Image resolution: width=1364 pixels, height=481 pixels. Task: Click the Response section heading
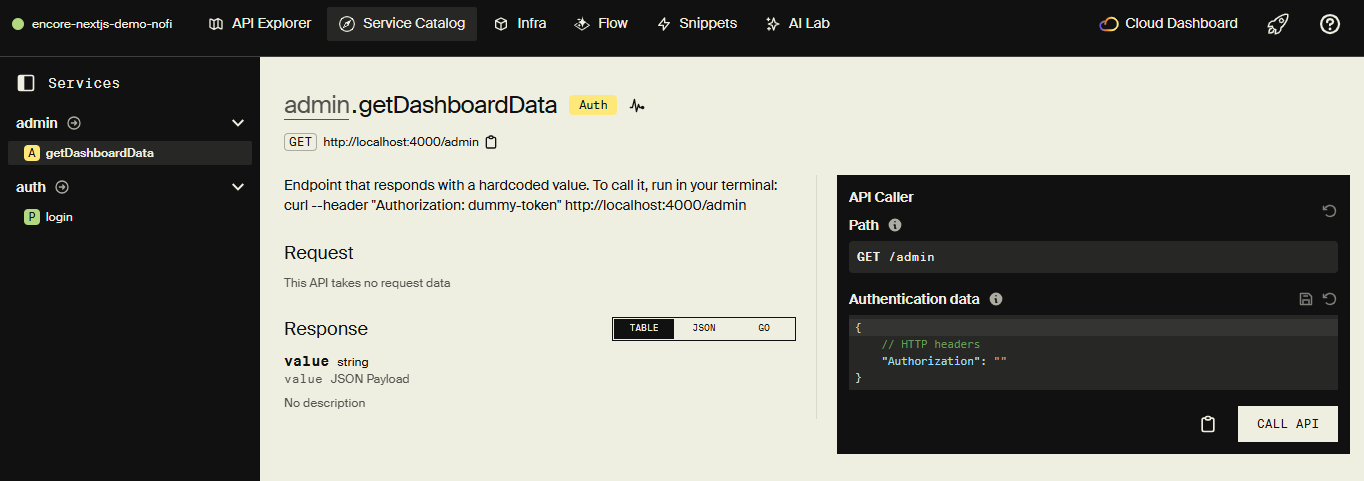pyautogui.click(x=326, y=329)
